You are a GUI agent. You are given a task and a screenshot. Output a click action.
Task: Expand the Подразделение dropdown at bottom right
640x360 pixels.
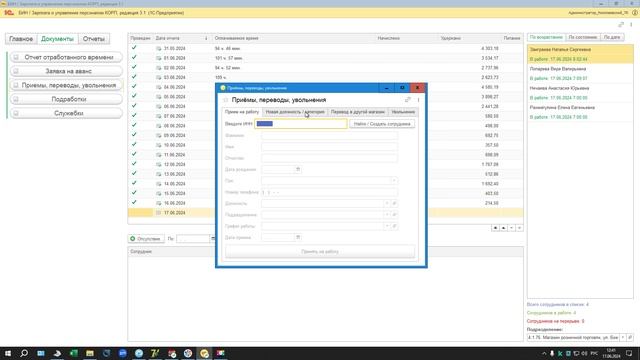623,338
